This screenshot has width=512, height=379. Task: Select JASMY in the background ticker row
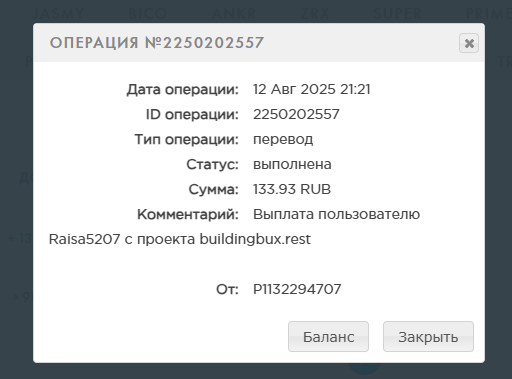pos(59,14)
